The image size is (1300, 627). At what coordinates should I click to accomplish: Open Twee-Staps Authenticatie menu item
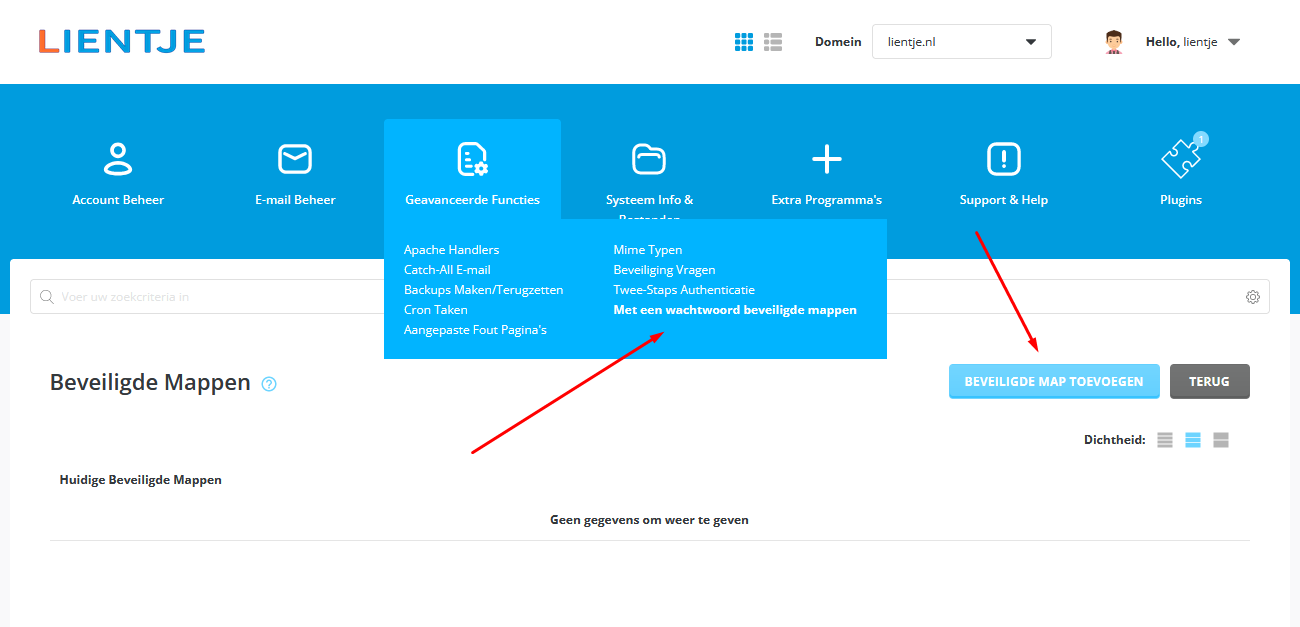pos(684,290)
